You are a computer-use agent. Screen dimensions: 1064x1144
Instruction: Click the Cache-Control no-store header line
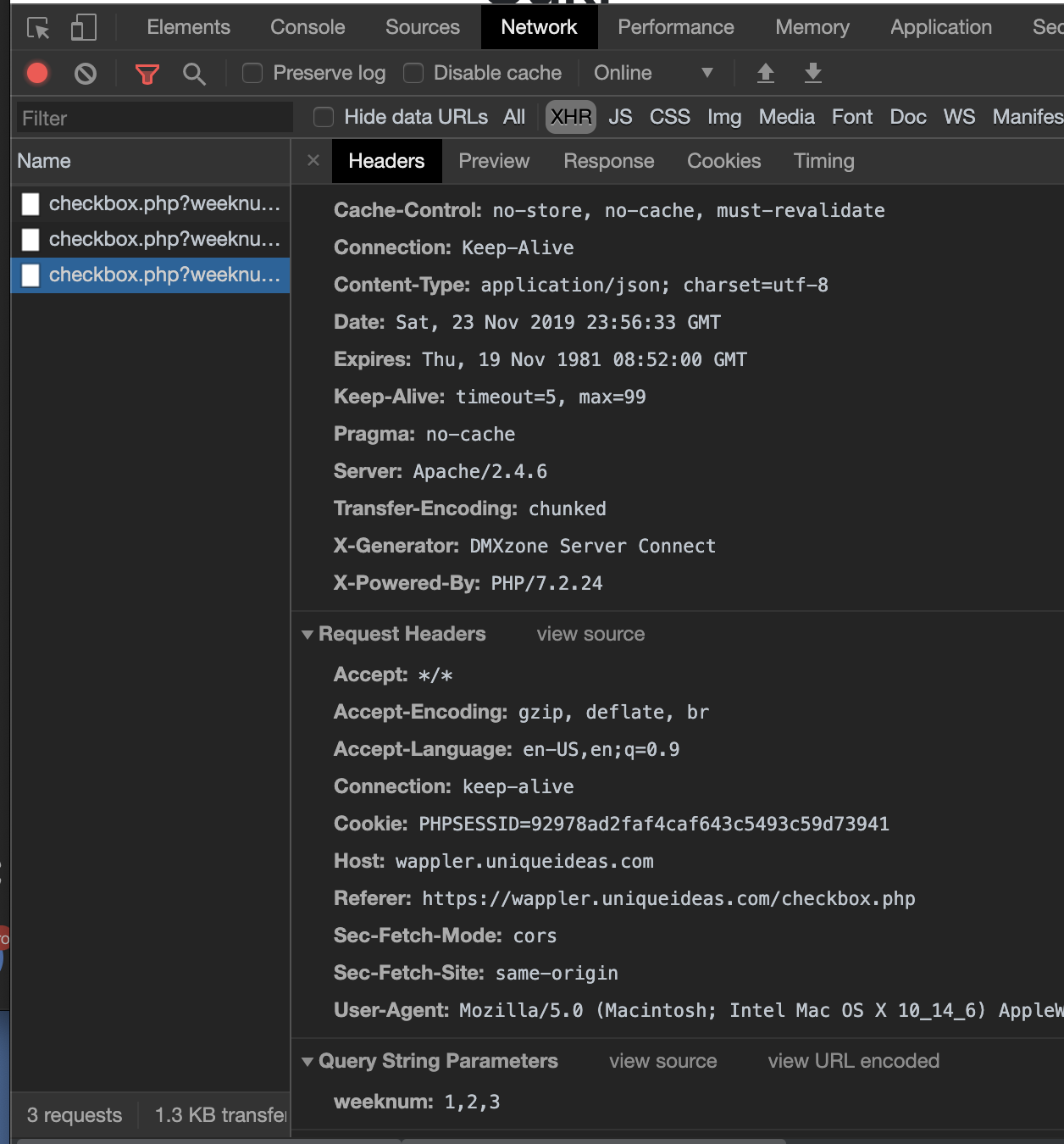(610, 210)
